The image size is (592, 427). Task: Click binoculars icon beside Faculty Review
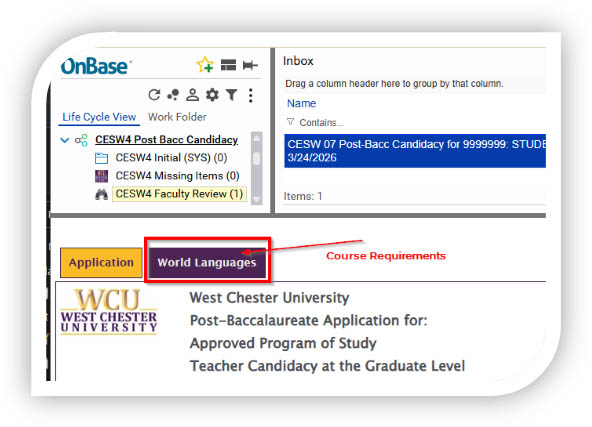click(101, 194)
